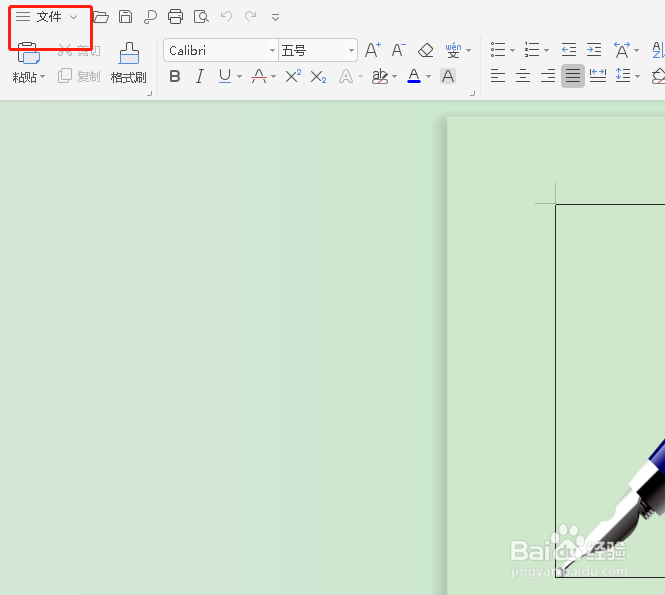Open clipboard group dialog launcher
The height and width of the screenshot is (595, 665).
tap(149, 94)
